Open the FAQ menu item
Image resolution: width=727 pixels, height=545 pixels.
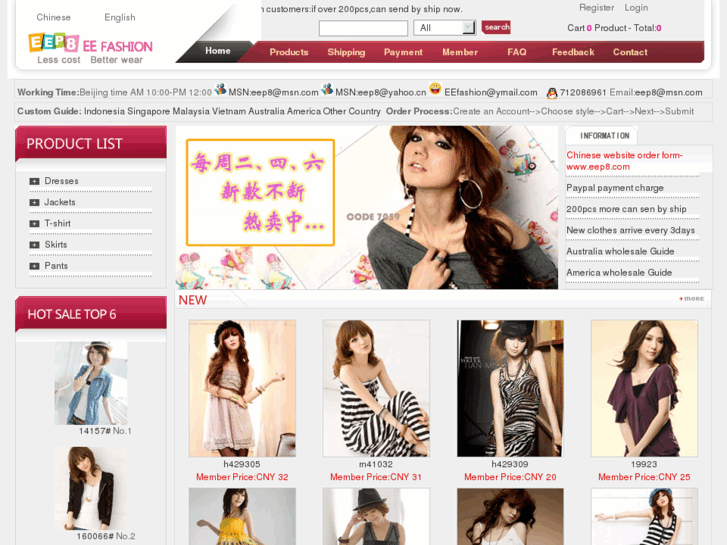(x=517, y=52)
